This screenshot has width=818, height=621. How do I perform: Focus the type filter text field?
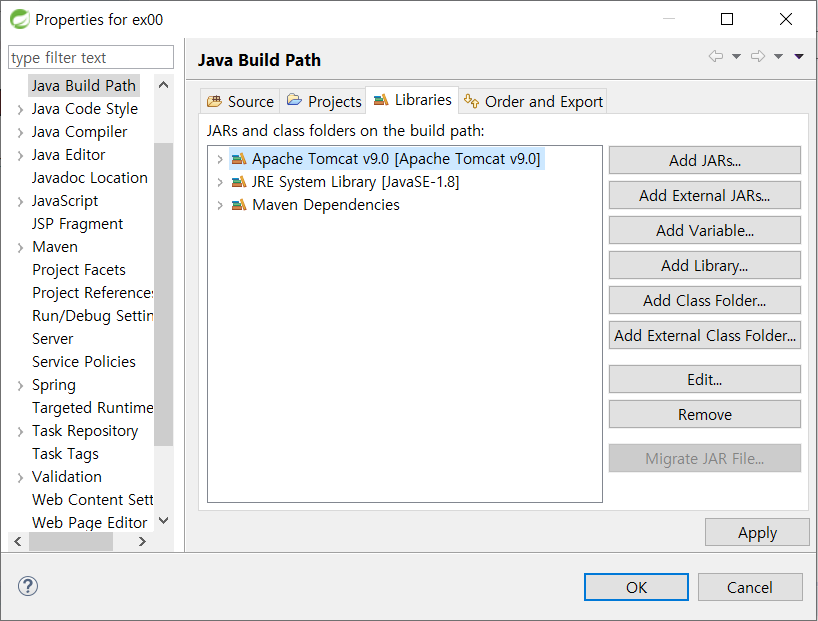point(91,57)
